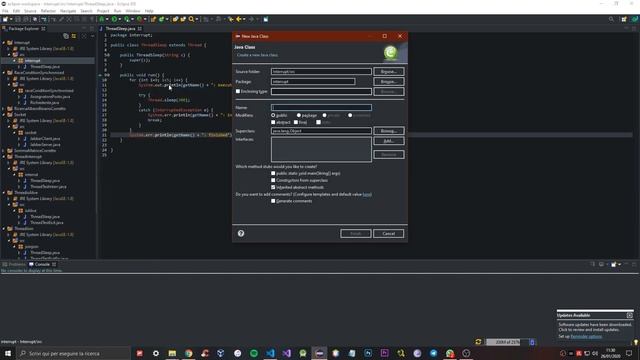The height and width of the screenshot is (360, 640).
Task: Click the Pin Editor toolbar icon
Action: click(266, 19)
